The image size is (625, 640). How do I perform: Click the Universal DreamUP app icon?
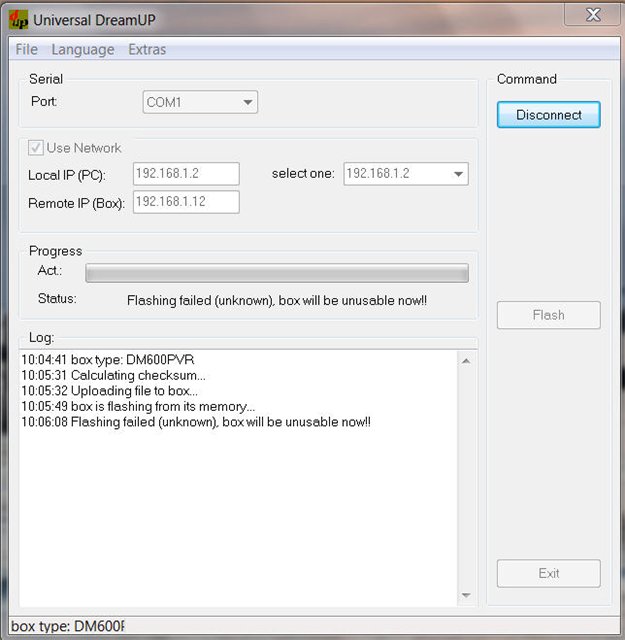pos(18,20)
